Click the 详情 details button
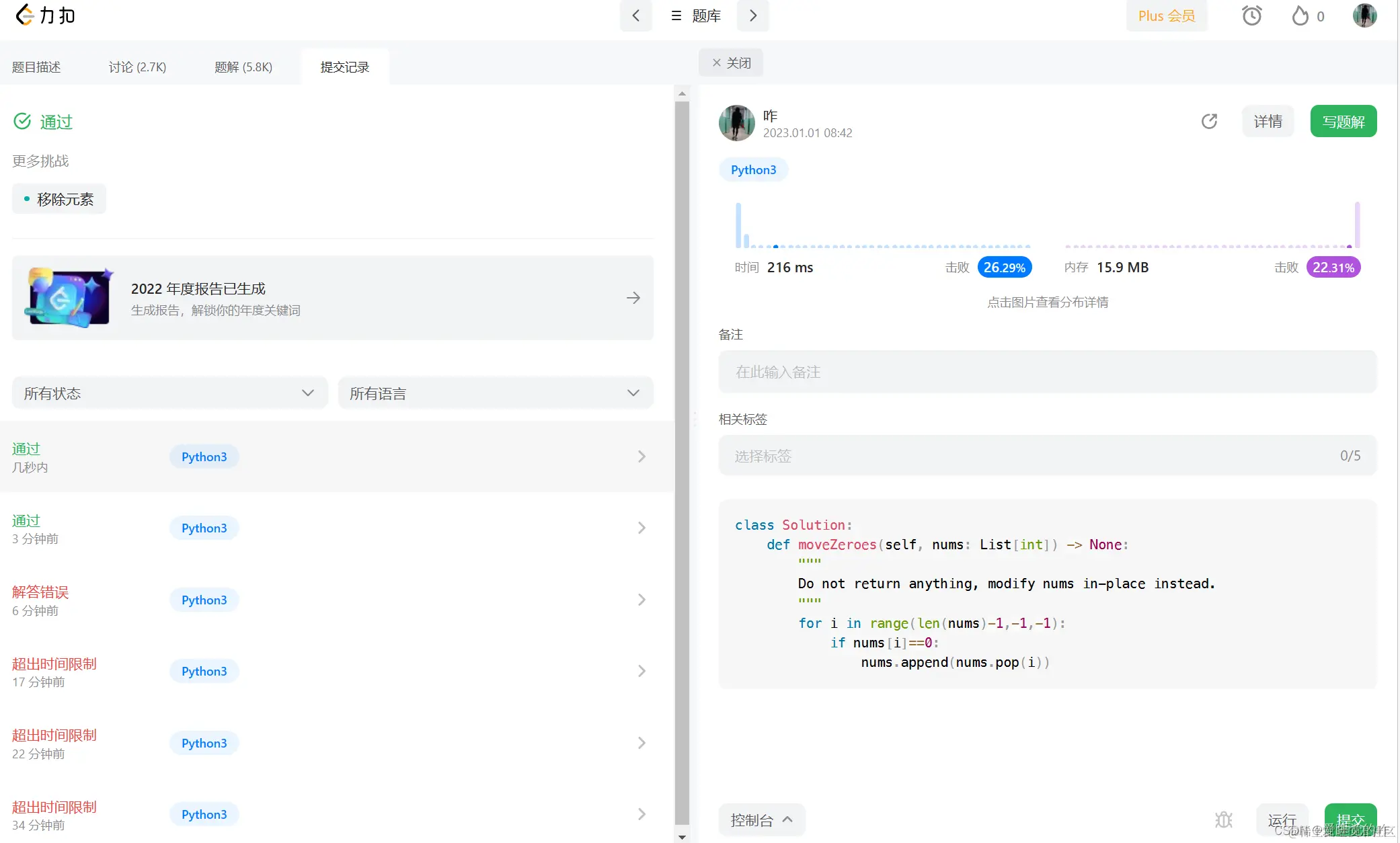1400x843 pixels. 1268,122
